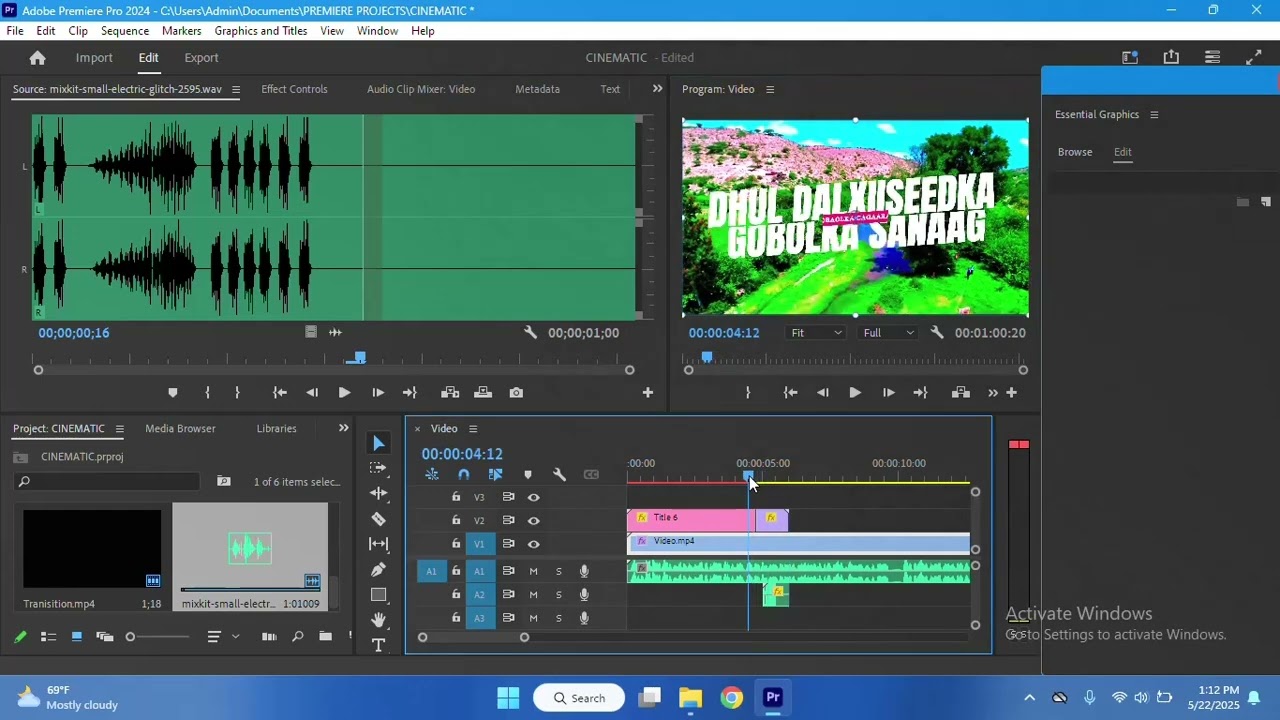Select the Selection tool arrow
Screen dimensions: 1280x720
click(x=378, y=443)
